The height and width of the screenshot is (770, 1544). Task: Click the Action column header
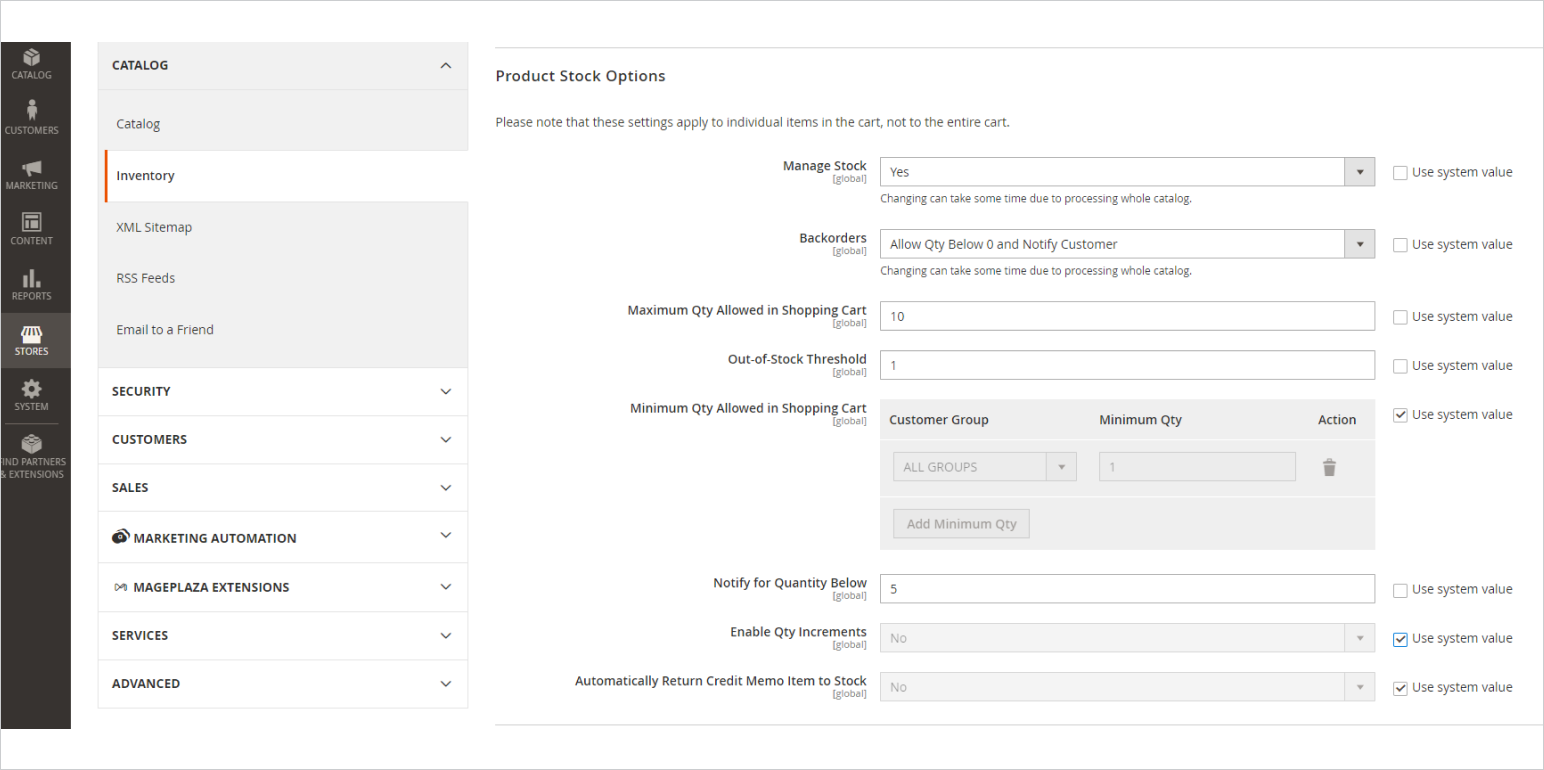pyautogui.click(x=1337, y=420)
